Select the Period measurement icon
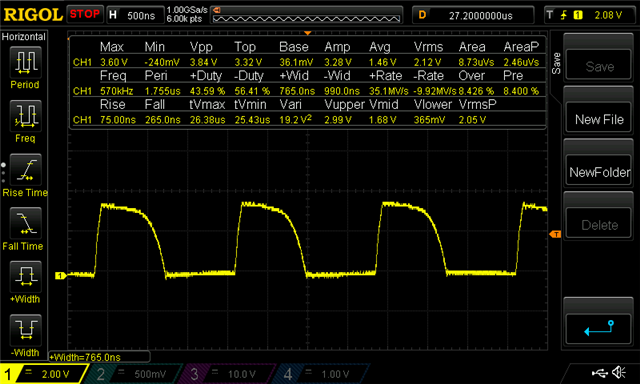The height and width of the screenshot is (384, 640). tap(25, 62)
